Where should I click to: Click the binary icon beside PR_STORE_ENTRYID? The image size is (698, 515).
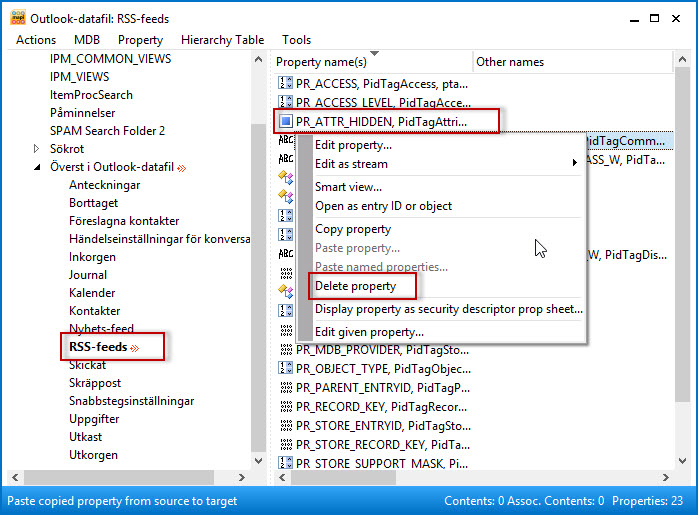[286, 426]
